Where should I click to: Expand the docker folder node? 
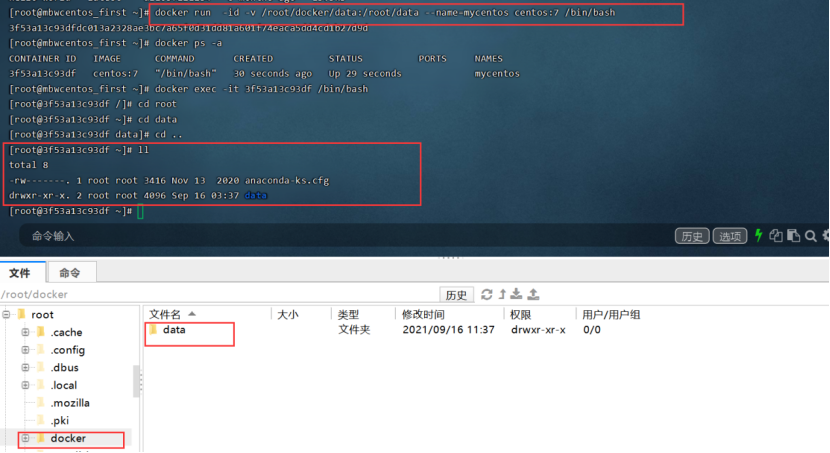(x=25, y=438)
